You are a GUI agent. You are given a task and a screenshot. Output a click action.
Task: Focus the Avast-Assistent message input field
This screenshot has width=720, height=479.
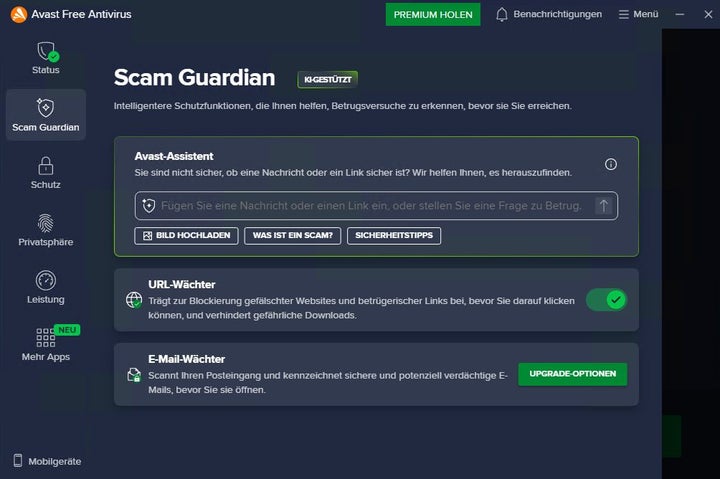pos(370,206)
